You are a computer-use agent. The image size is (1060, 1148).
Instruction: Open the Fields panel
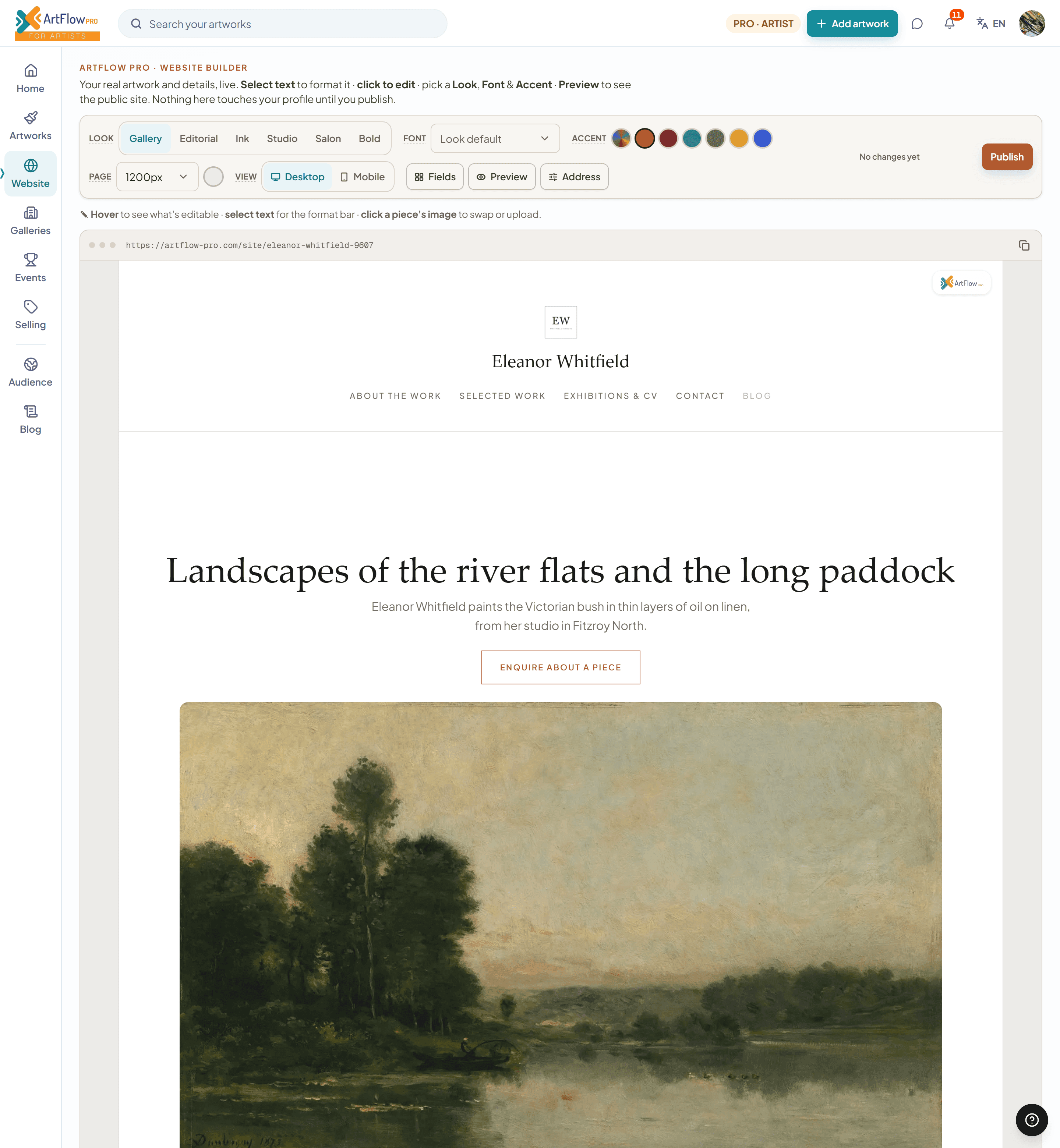[x=435, y=177]
